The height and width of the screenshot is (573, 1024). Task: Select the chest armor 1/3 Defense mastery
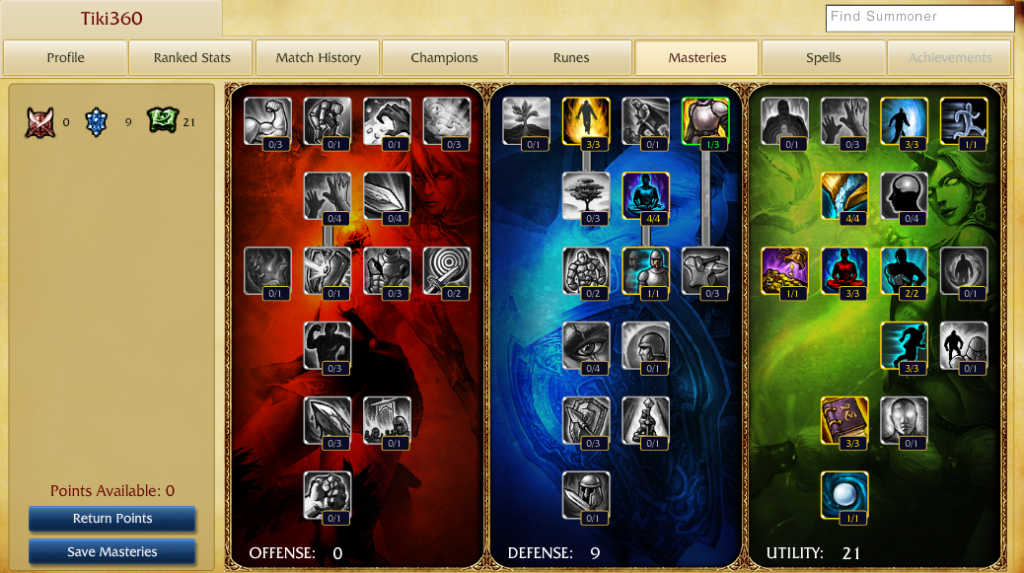pyautogui.click(x=705, y=122)
